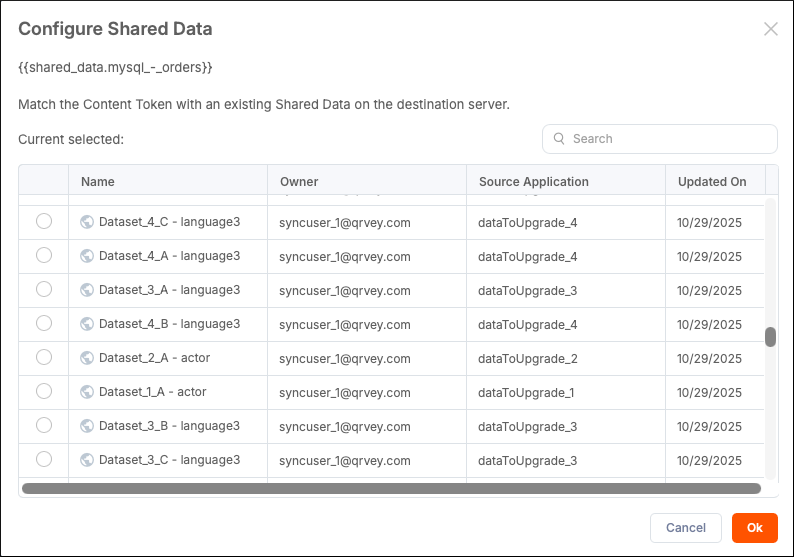Click the Current selected label
This screenshot has width=794, height=557.
click(x=71, y=139)
